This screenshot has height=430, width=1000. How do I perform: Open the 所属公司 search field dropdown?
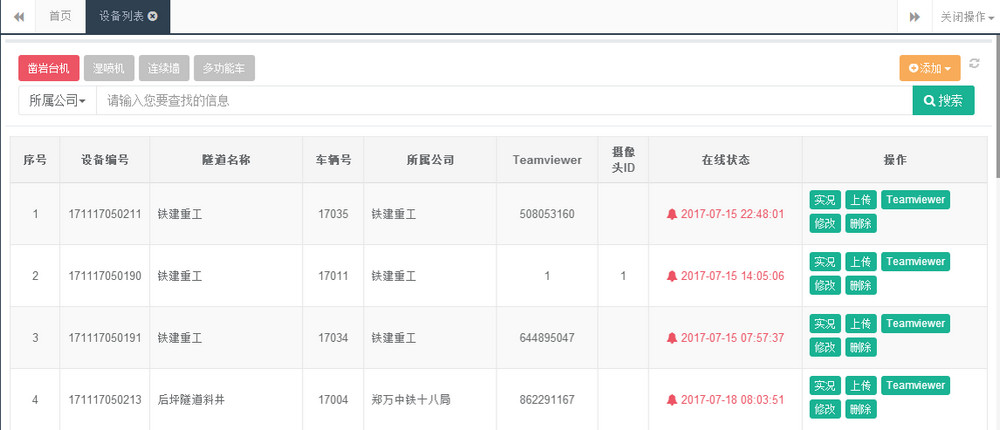(57, 100)
